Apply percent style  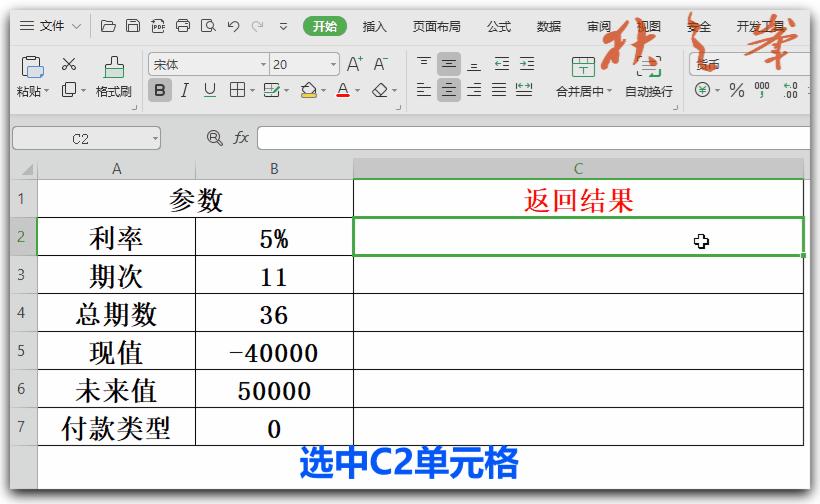point(737,90)
